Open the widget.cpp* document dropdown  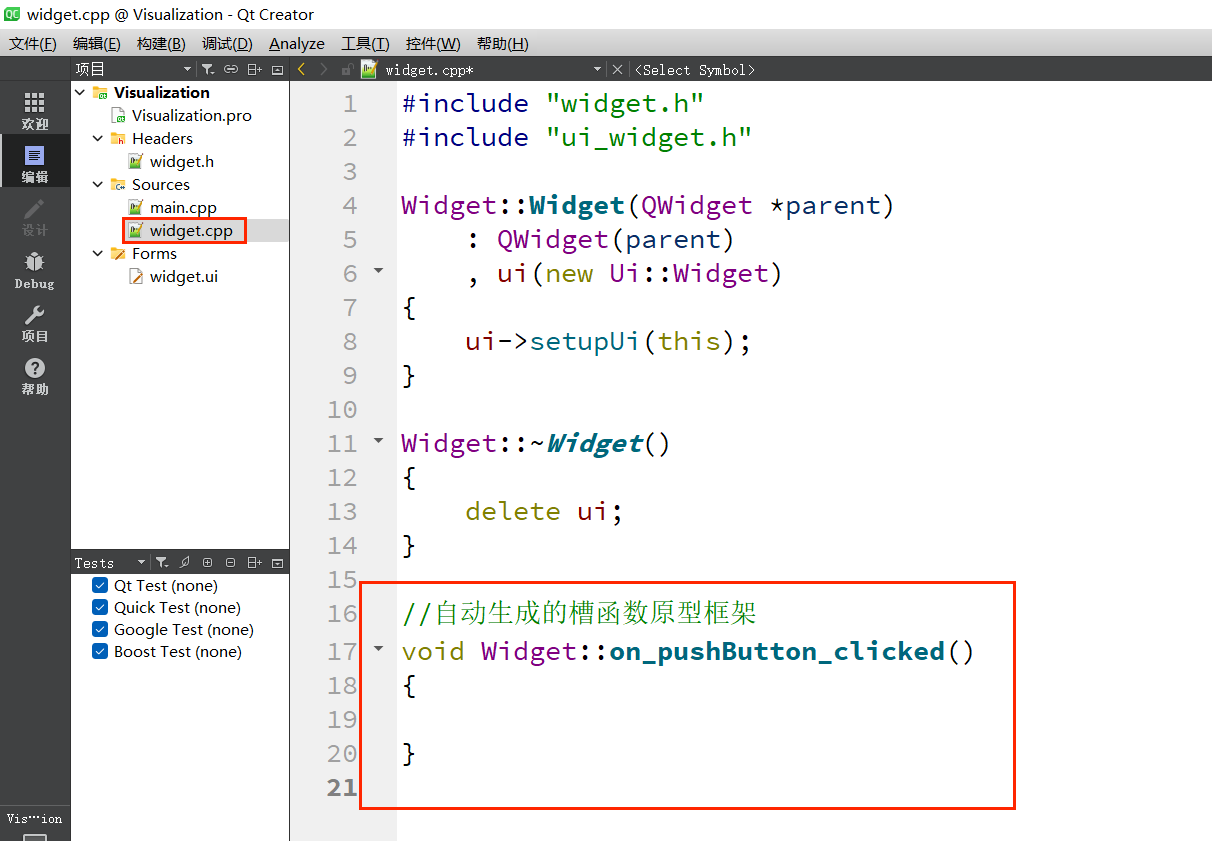[493, 69]
